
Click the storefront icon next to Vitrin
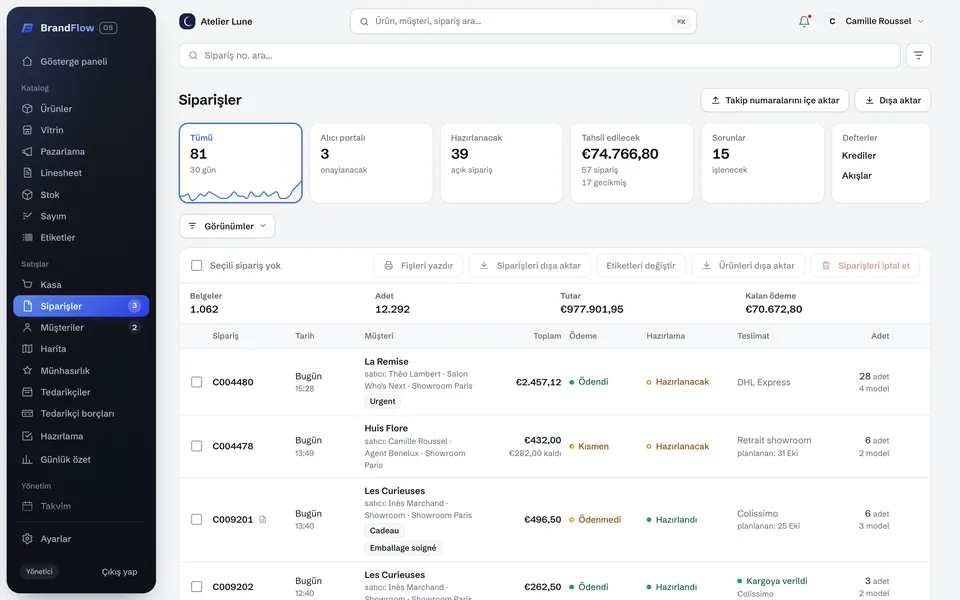point(27,130)
